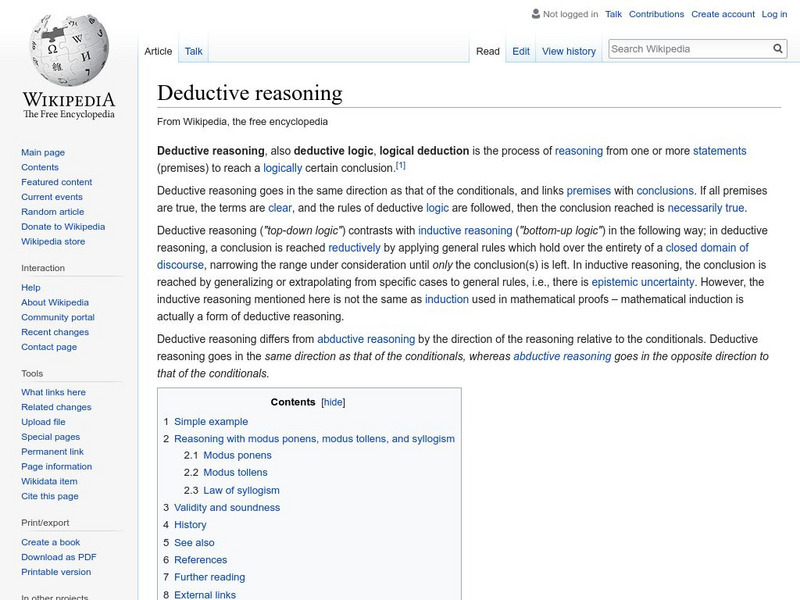This screenshot has height=600, width=800.
Task: Open Related changes
Action: (56, 407)
